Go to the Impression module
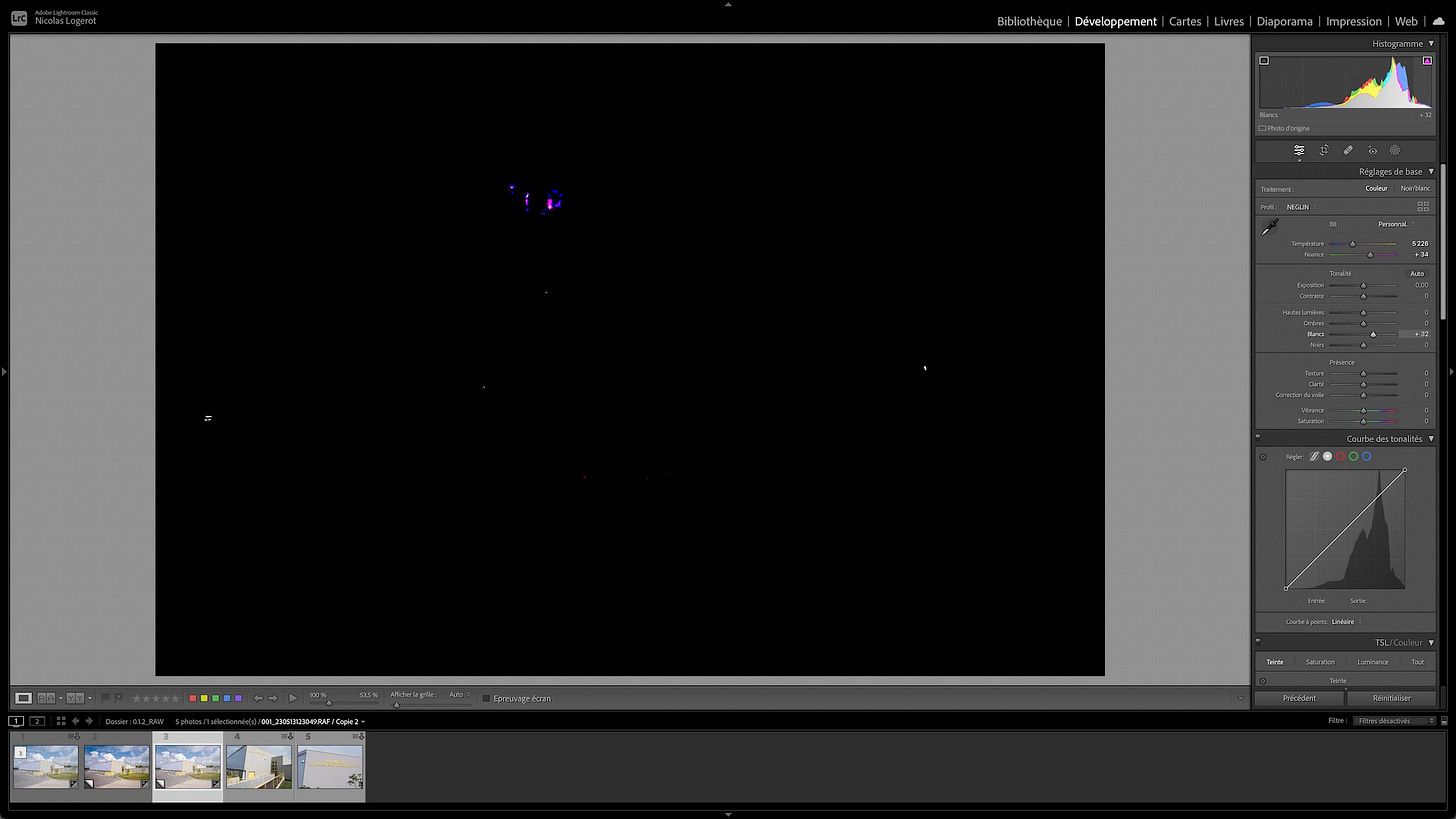This screenshot has width=1456, height=819. coord(1354,21)
